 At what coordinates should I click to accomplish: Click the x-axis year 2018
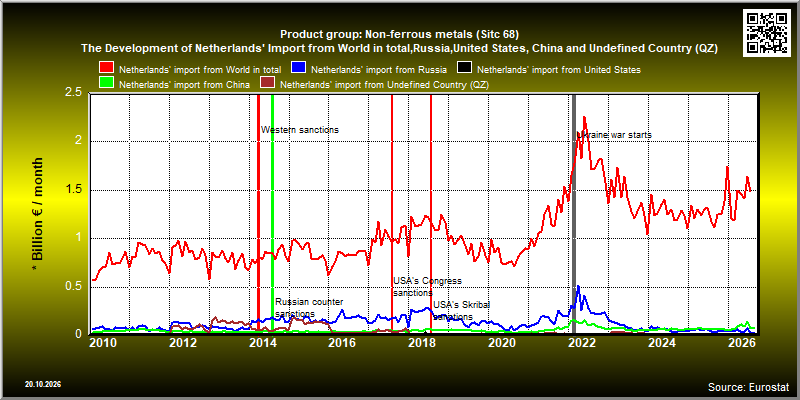coord(422,343)
